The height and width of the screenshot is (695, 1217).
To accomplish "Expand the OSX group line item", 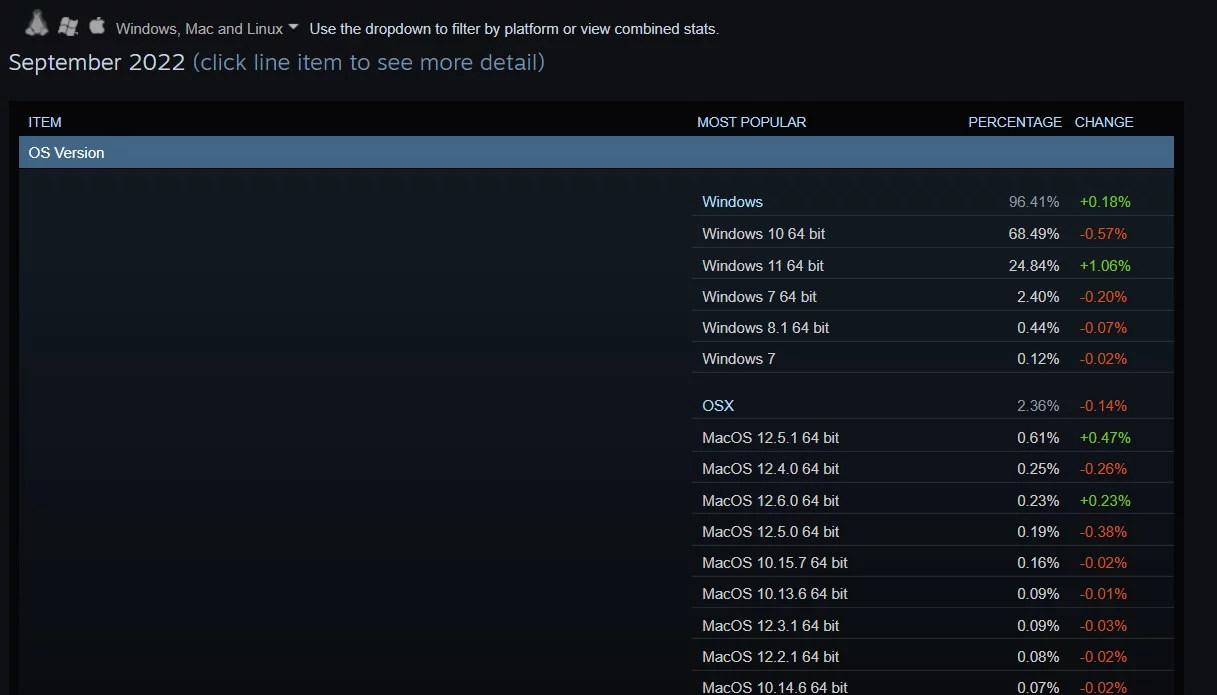I will coord(718,406).
